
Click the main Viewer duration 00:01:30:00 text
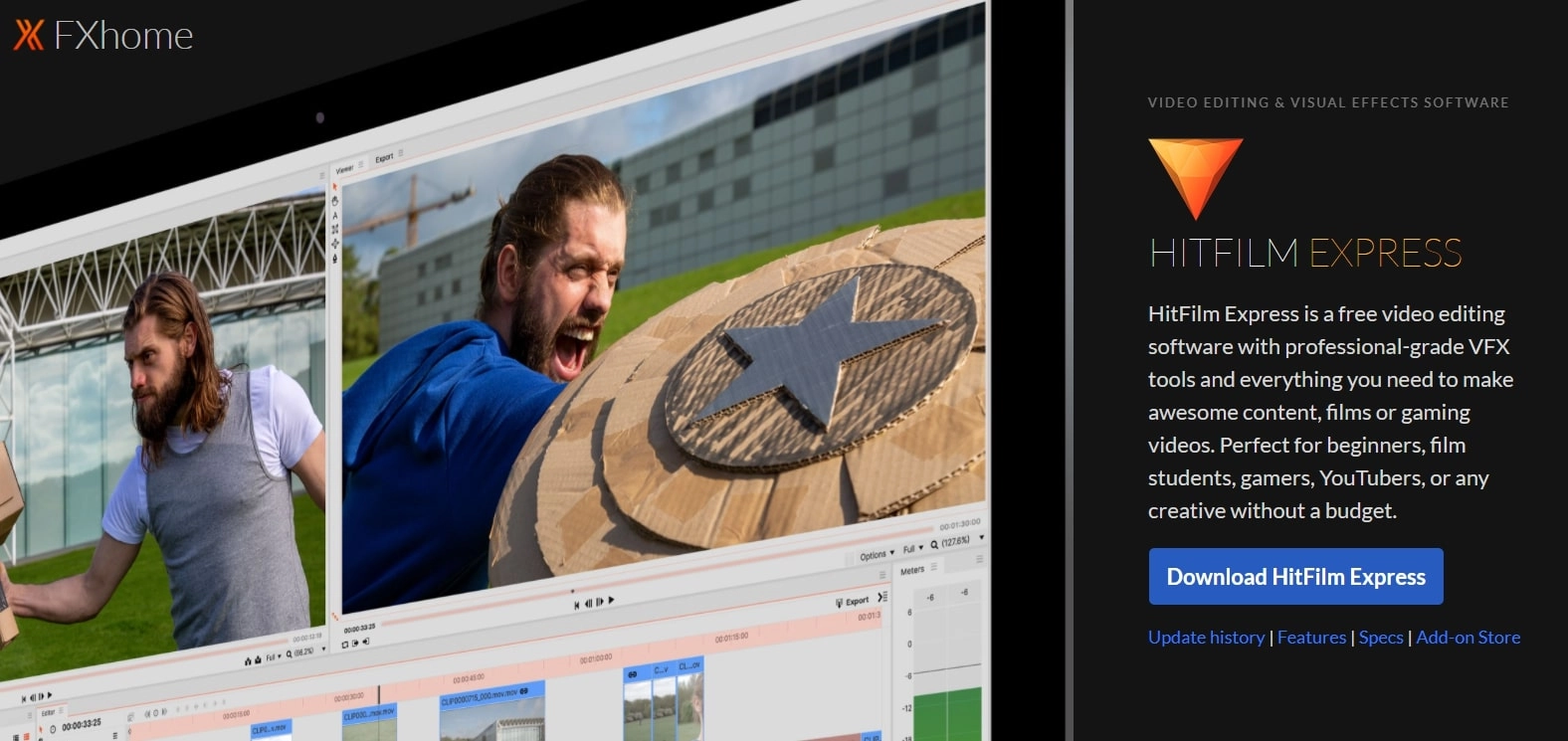point(959,524)
